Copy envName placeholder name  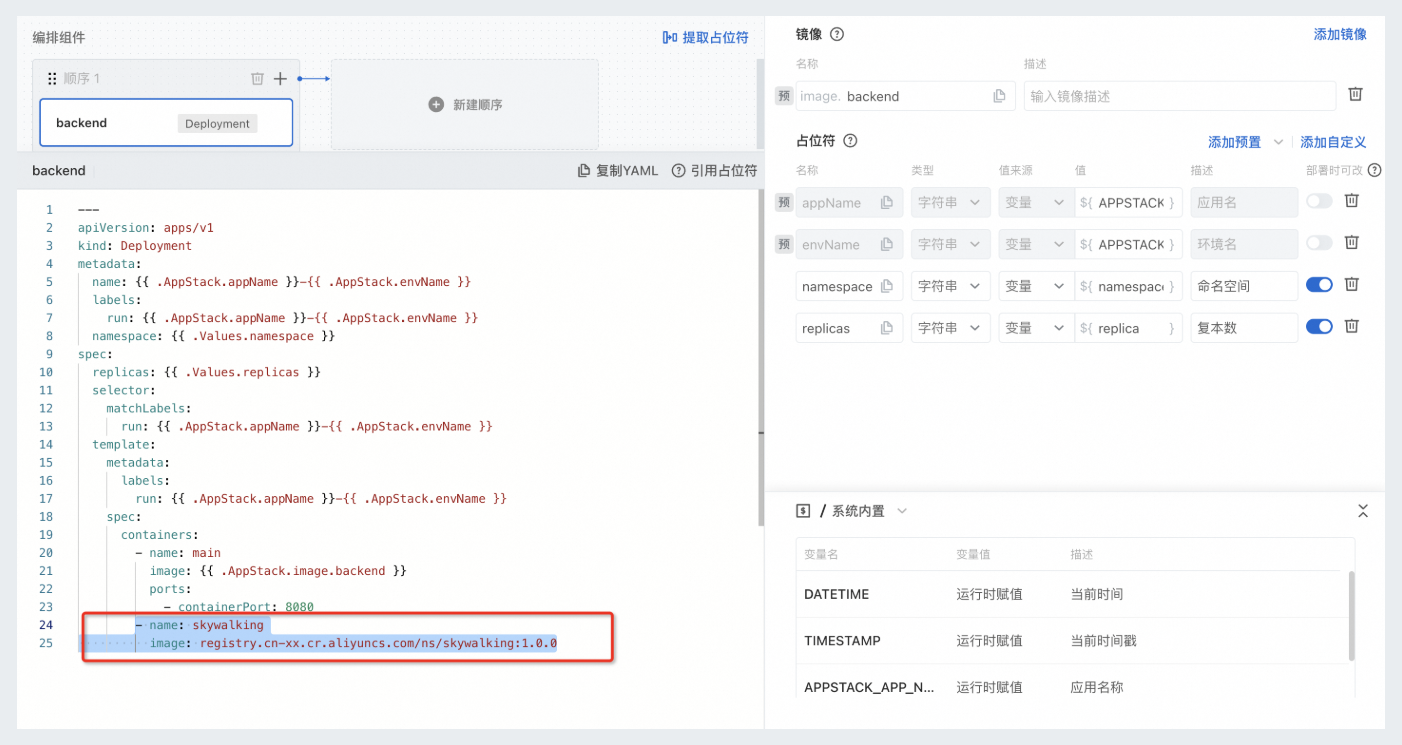(886, 244)
